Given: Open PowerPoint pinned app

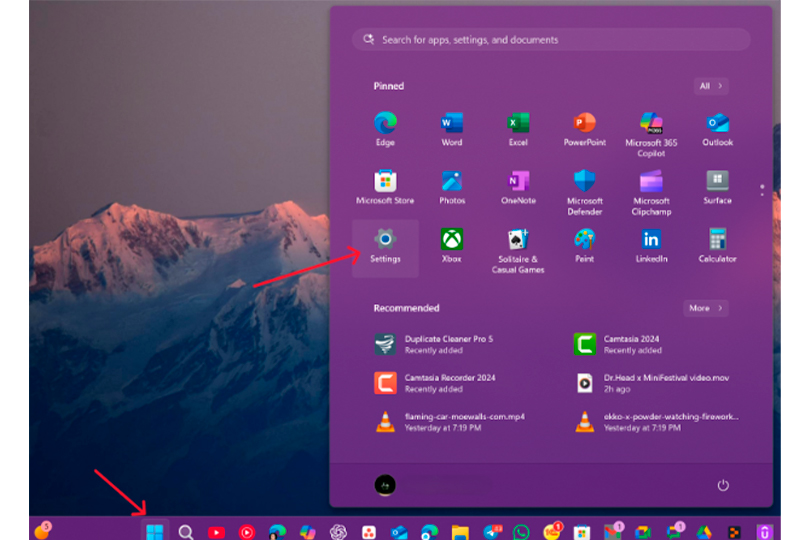Looking at the screenshot, I should click(x=584, y=127).
